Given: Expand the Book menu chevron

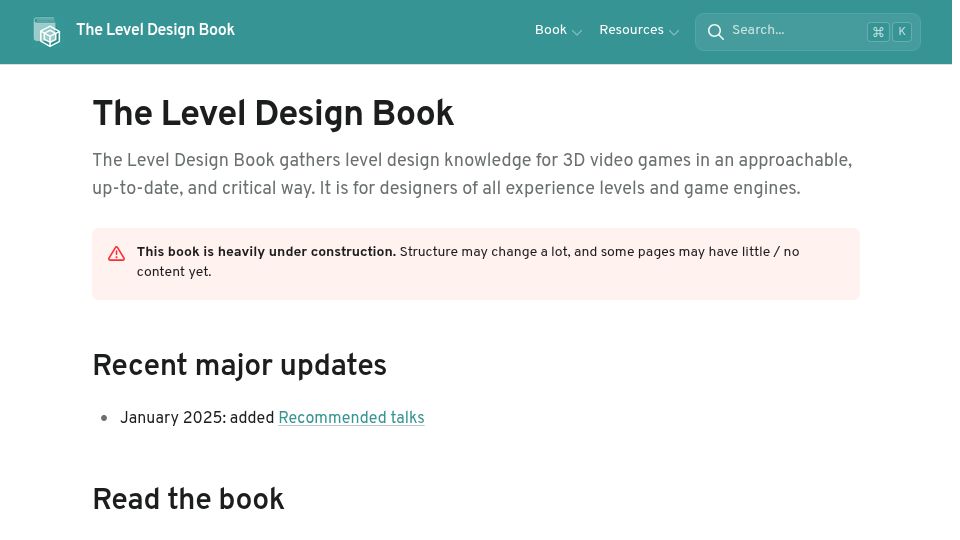Looking at the screenshot, I should 577,32.
